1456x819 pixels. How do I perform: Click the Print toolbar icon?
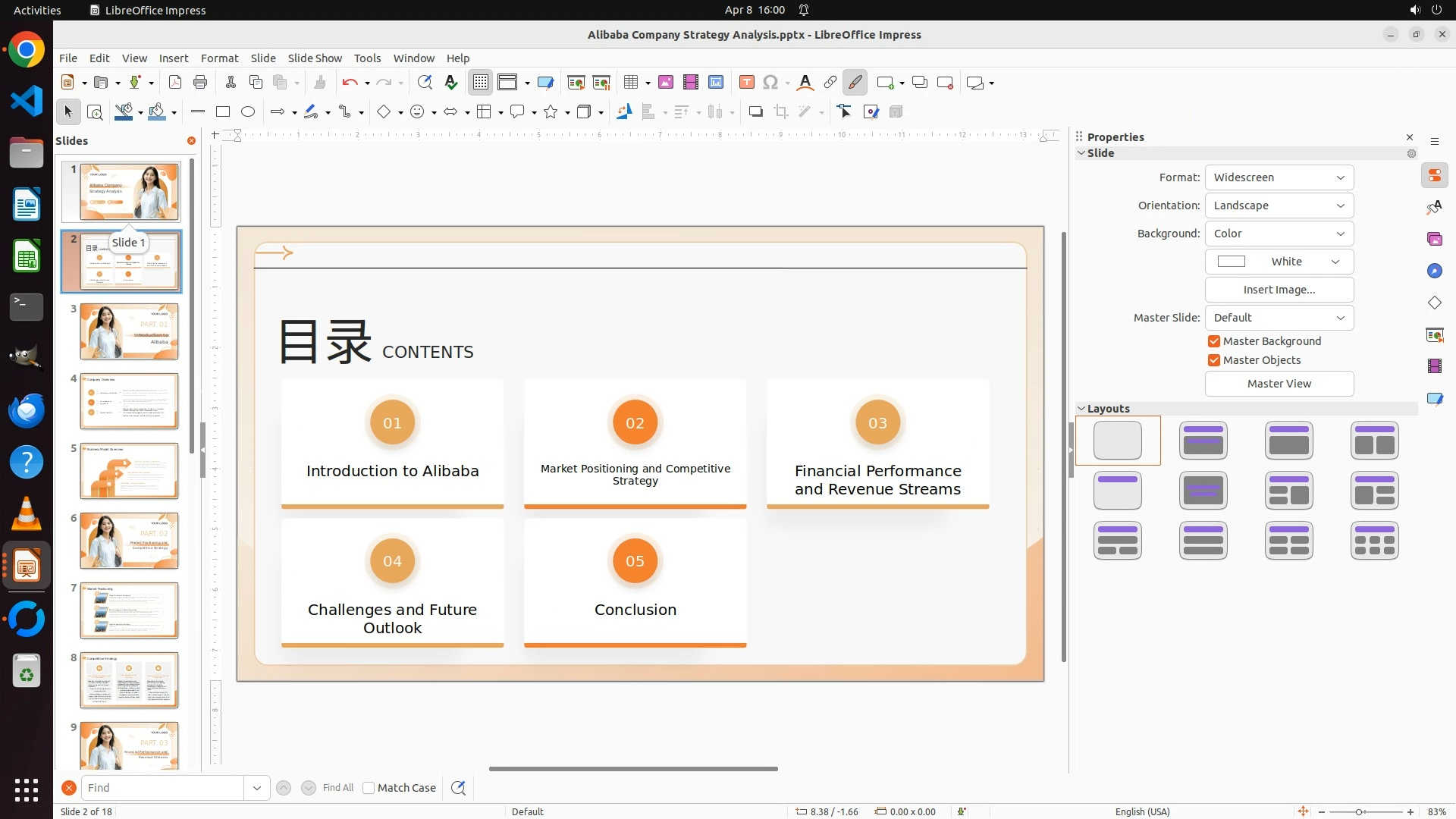pos(200,83)
